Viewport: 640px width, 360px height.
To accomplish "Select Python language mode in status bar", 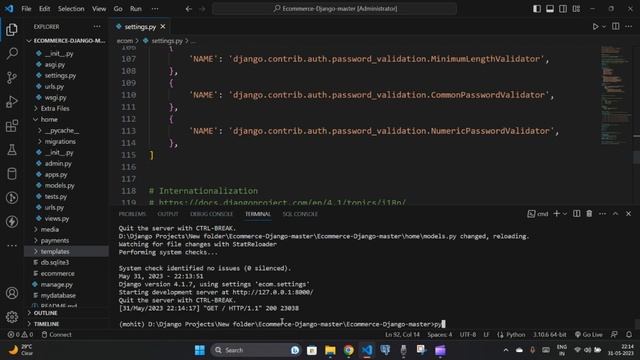I will point(516,334).
